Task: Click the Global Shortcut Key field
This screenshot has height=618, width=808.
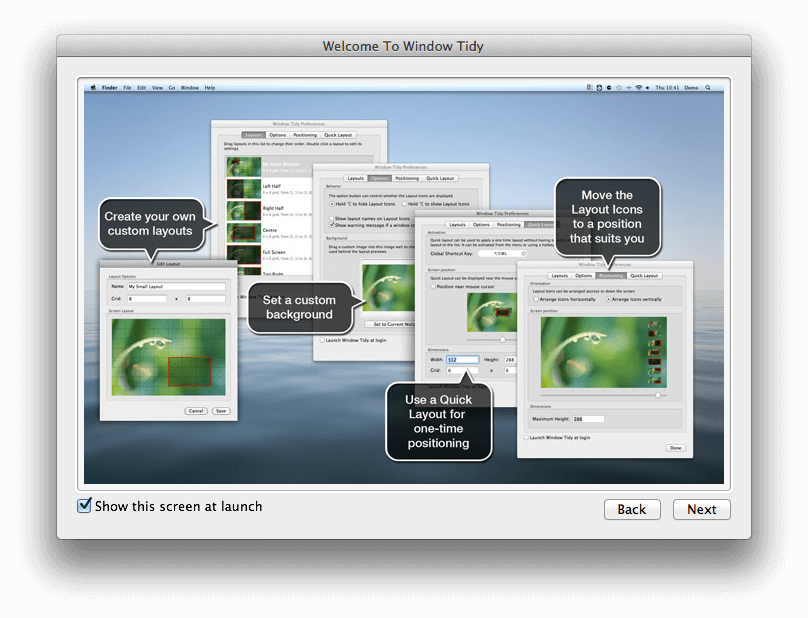Action: pyautogui.click(x=502, y=254)
